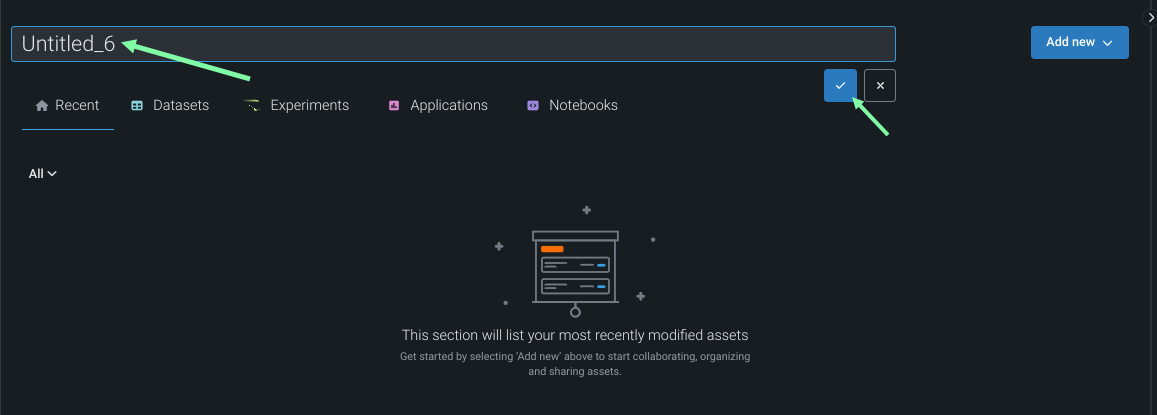The width and height of the screenshot is (1157, 415).
Task: Click the chevron beside the All filter
Action: tap(52, 174)
